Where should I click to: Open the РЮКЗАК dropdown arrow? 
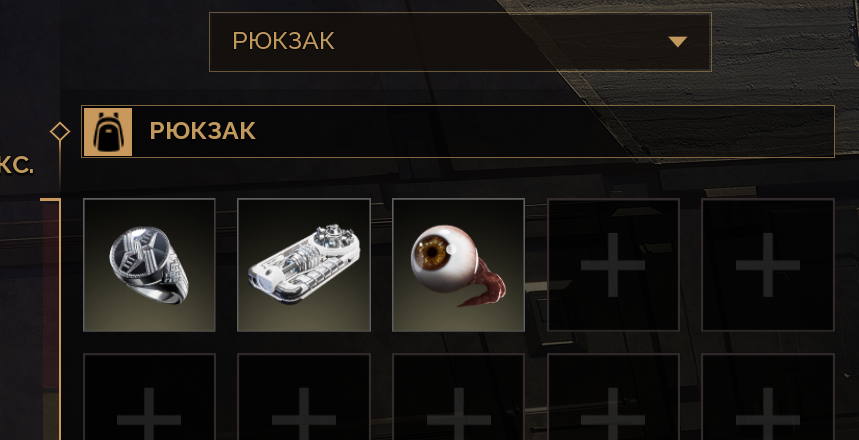click(x=678, y=42)
